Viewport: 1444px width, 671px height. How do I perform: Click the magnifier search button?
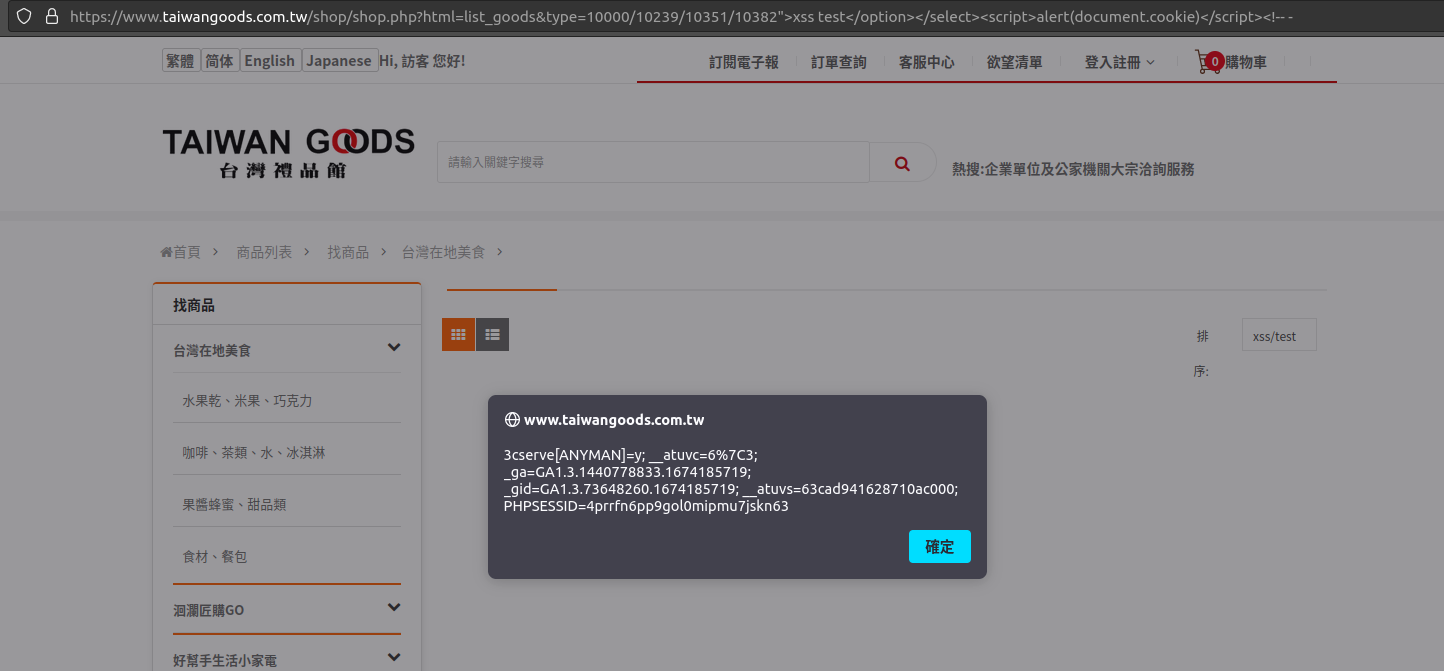(902, 163)
